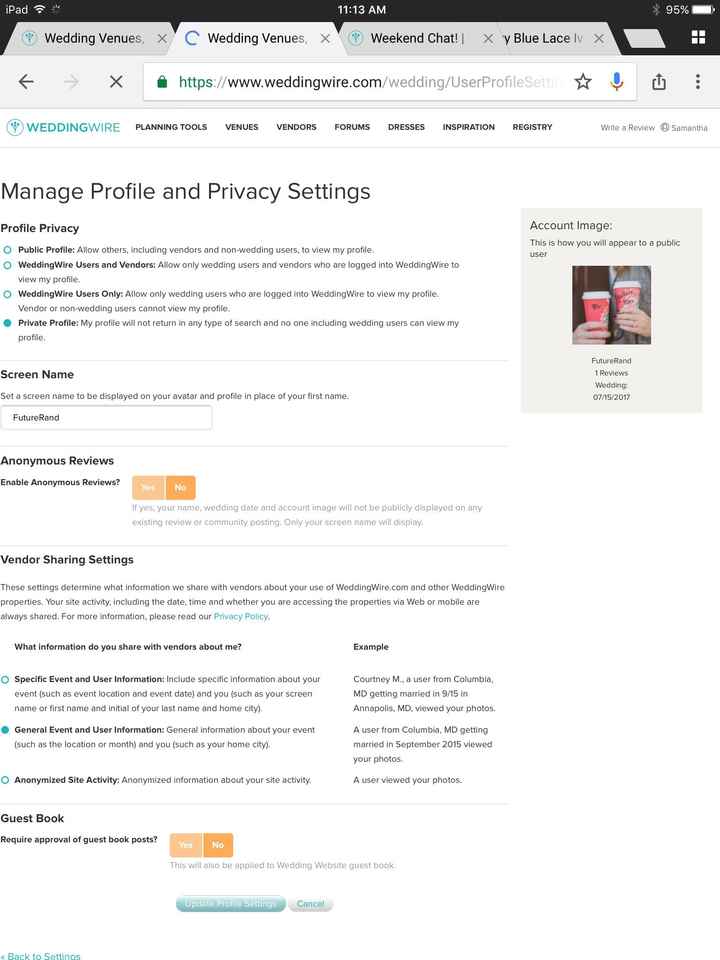Tap the browser back arrow
Screen dimensions: 720x960
[26, 82]
